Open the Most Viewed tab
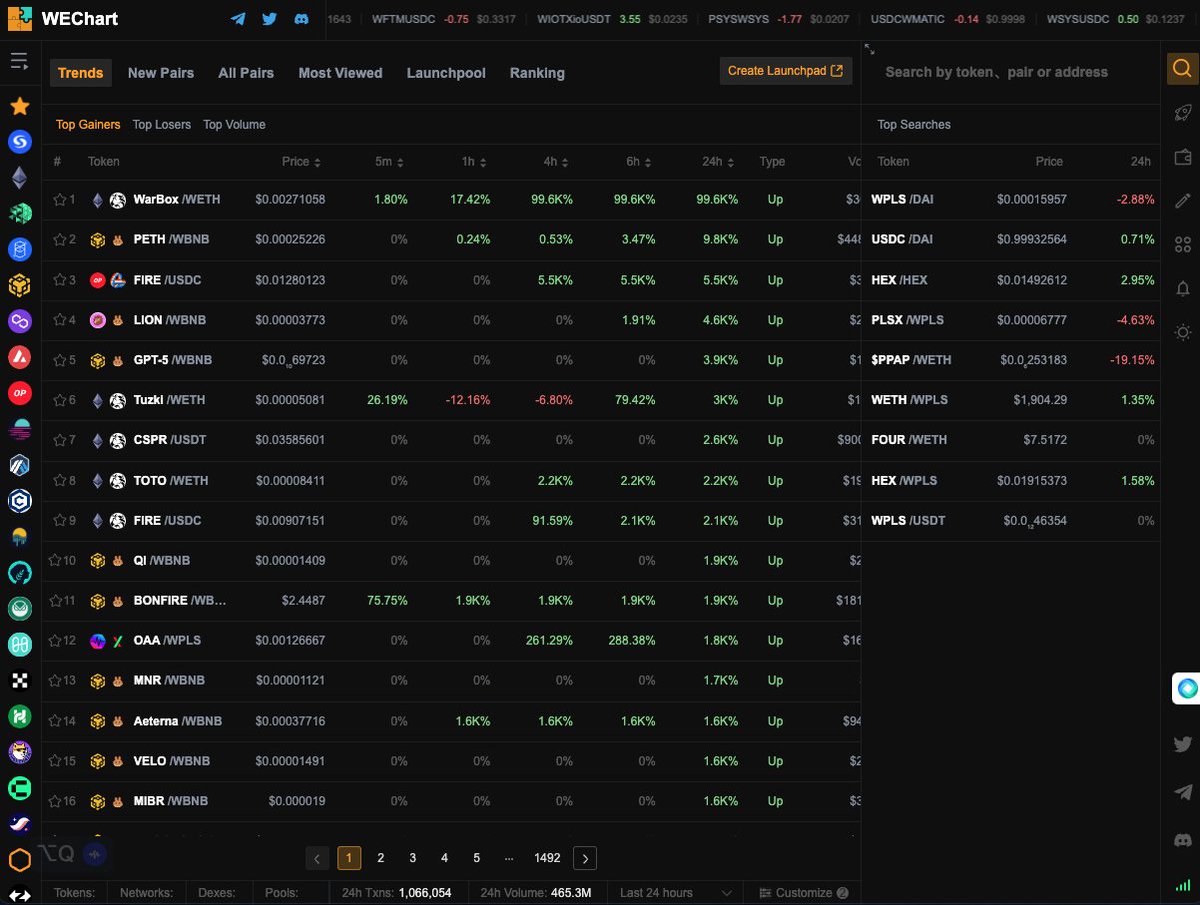The image size is (1200, 905). 340,73
